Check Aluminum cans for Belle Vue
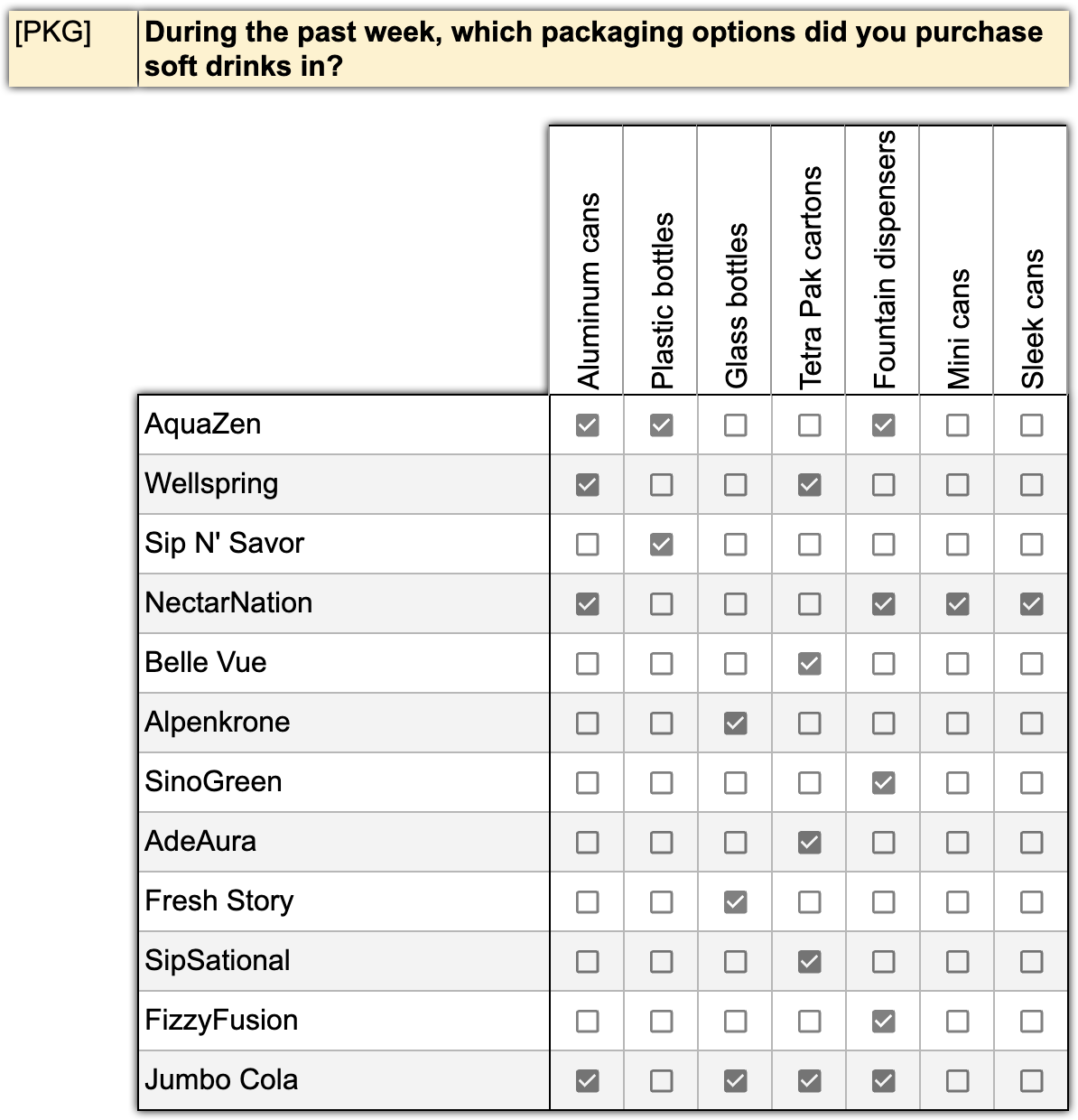This screenshot has width=1078, height=1120. (587, 663)
